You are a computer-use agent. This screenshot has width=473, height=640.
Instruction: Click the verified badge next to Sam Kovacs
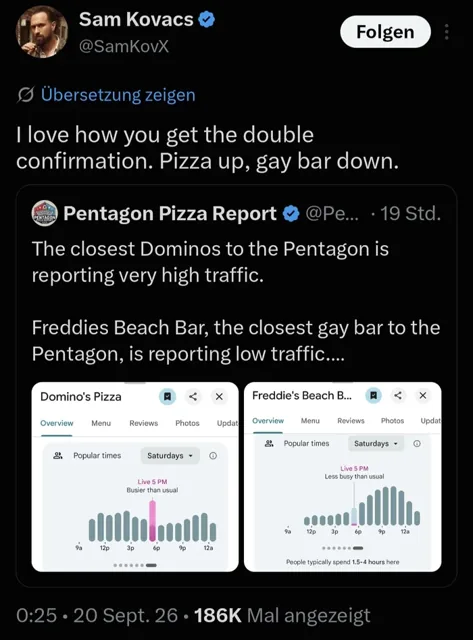[207, 19]
